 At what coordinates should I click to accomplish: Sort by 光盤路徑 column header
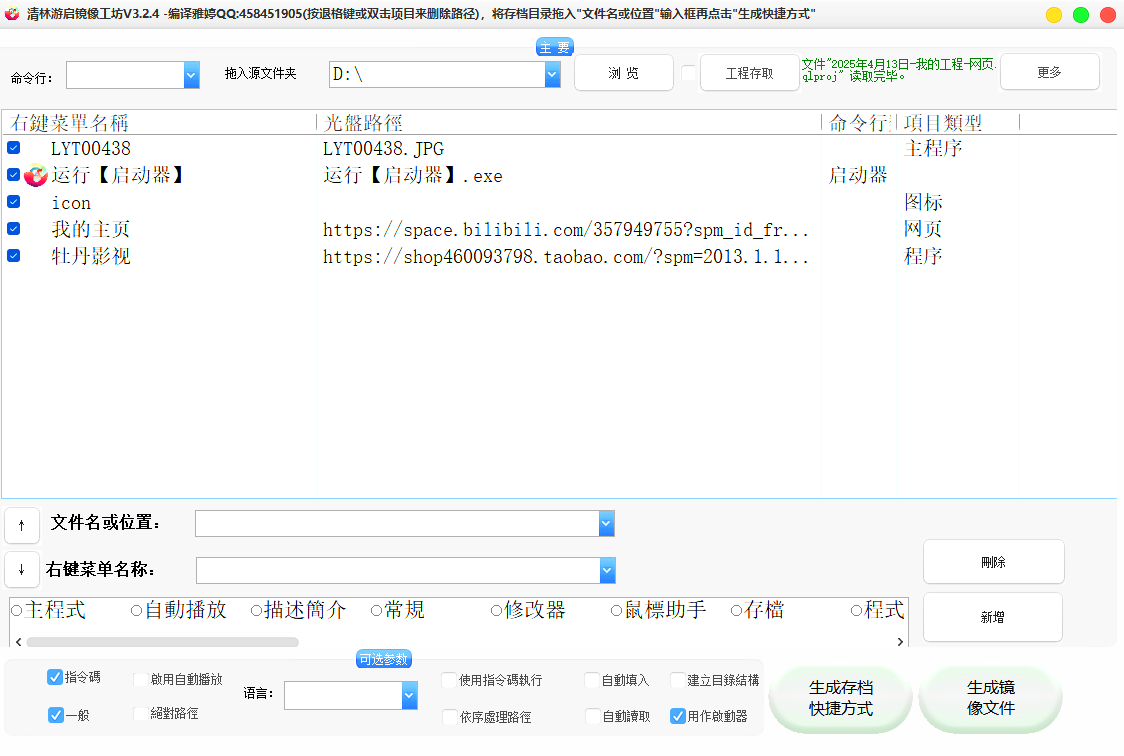pos(568,123)
